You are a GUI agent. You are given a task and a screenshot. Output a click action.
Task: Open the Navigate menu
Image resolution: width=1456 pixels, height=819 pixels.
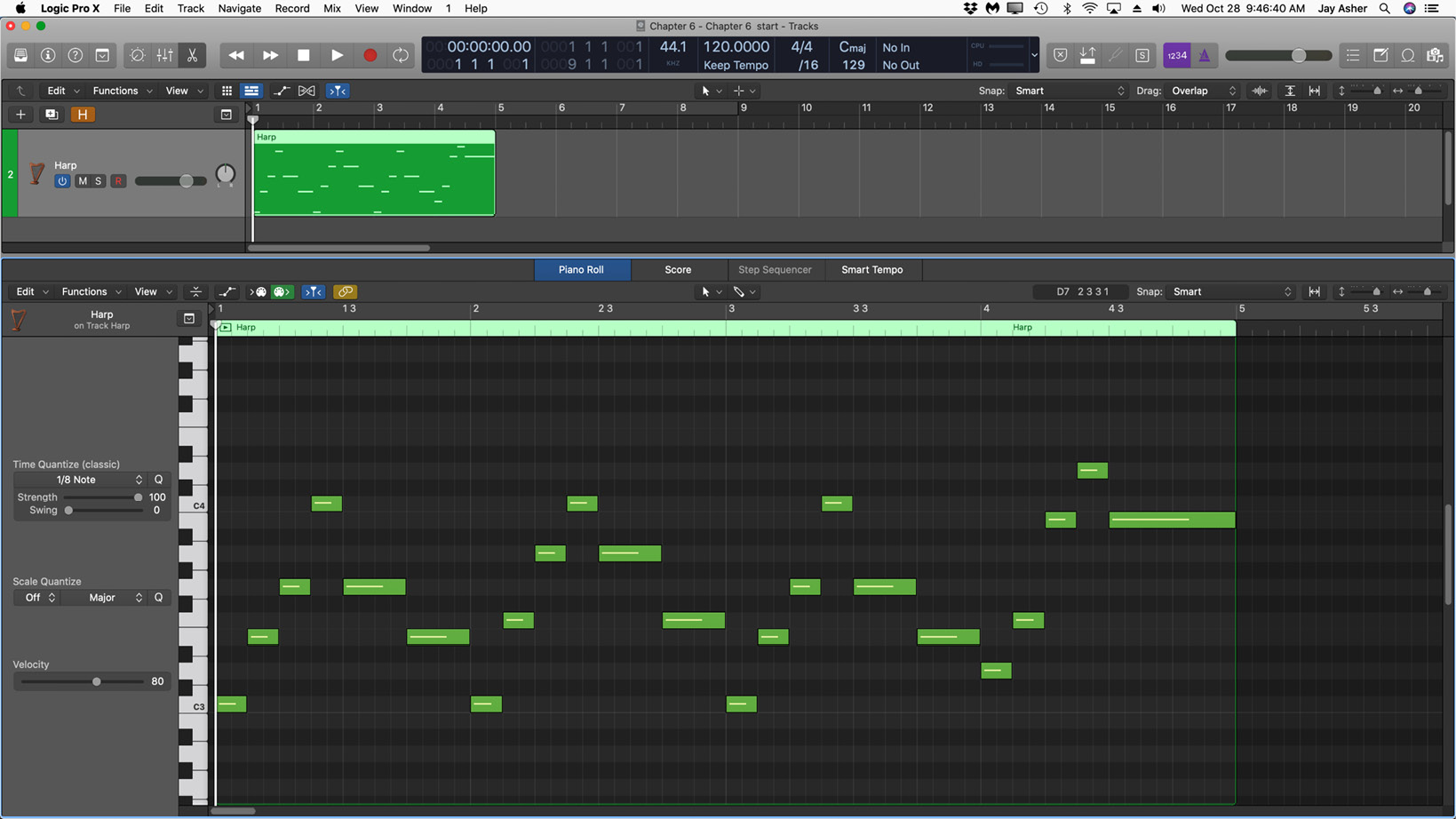(x=240, y=8)
